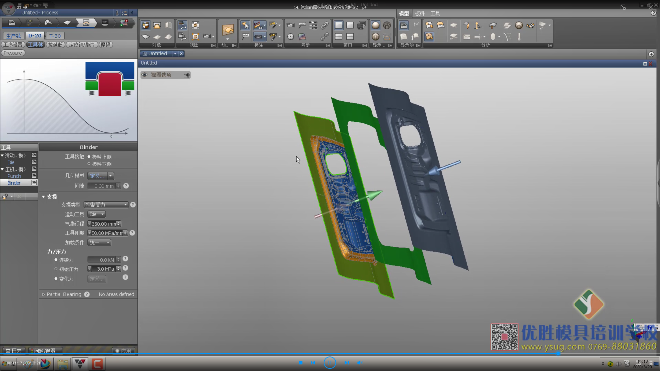This screenshot has height=371, width=660.
Task: Select the first tool position radio button under Binder
Action: [89, 157]
